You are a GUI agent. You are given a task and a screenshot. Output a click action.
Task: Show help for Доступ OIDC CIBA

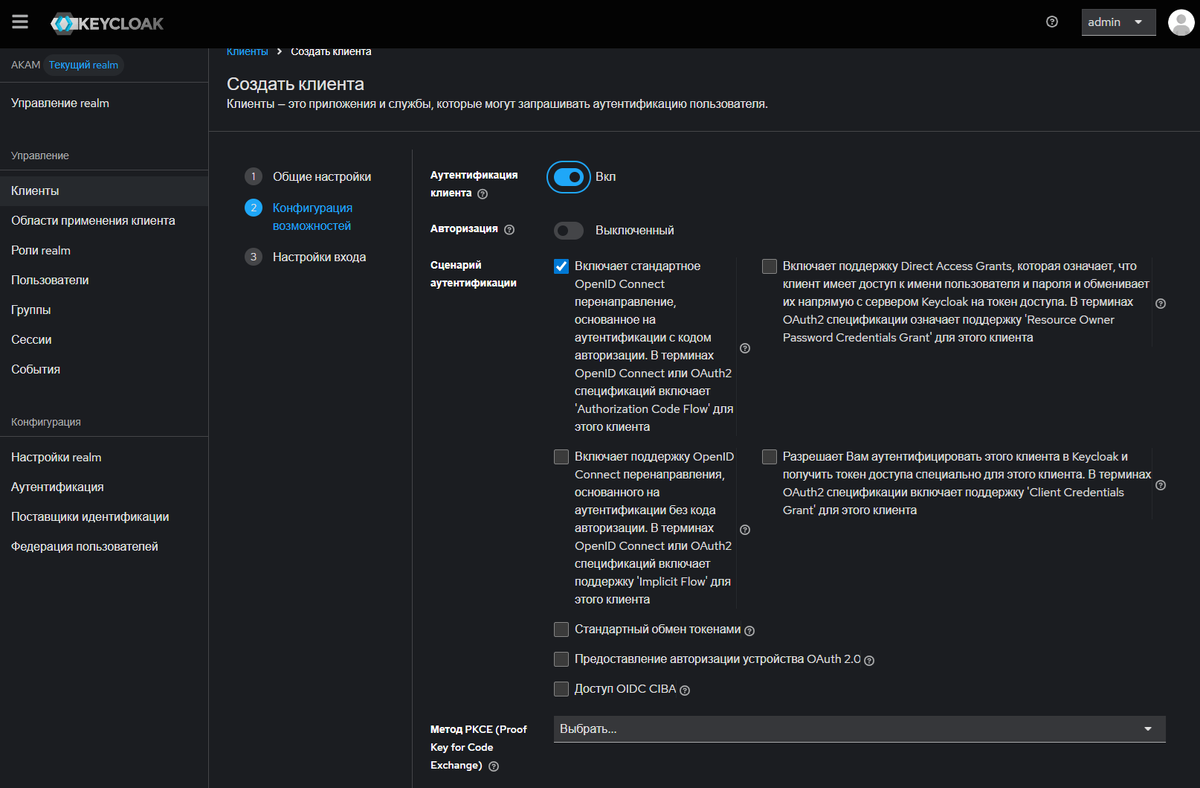pyautogui.click(x=685, y=690)
